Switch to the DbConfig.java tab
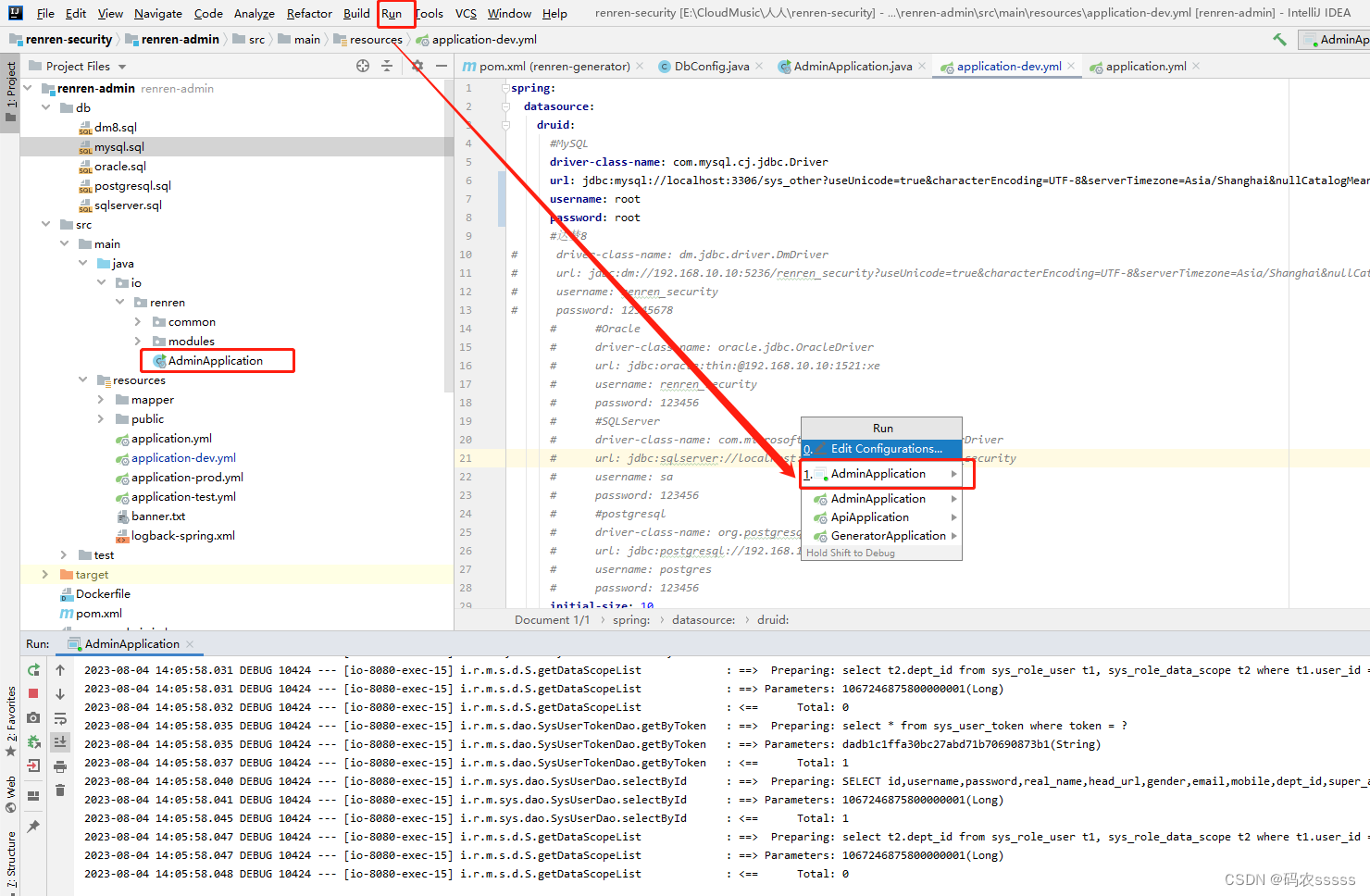This screenshot has width=1370, height=896. click(x=711, y=66)
